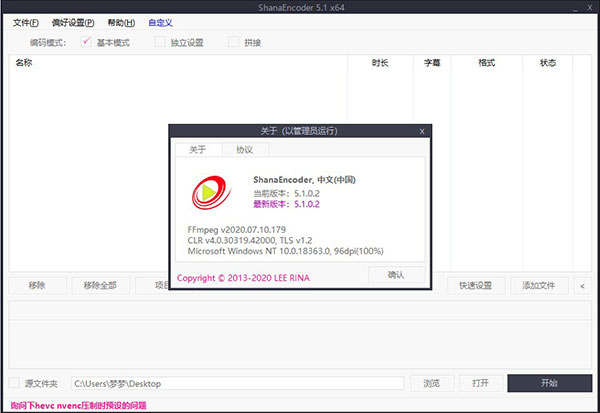The height and width of the screenshot is (413, 600).
Task: Open the 帮助(H) menu
Action: tap(121, 23)
